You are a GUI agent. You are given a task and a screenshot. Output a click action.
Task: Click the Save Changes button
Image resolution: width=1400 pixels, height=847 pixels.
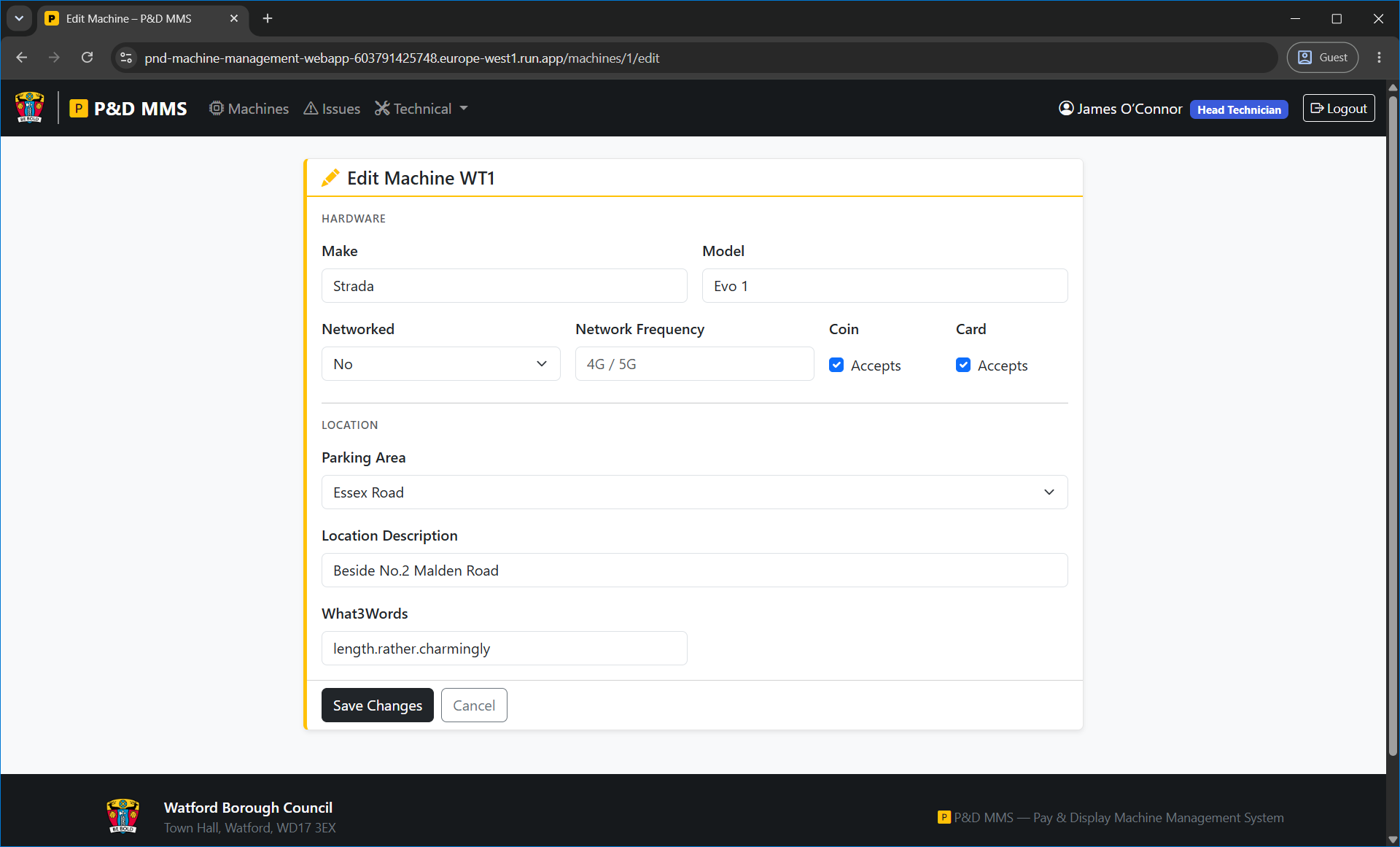tap(378, 705)
